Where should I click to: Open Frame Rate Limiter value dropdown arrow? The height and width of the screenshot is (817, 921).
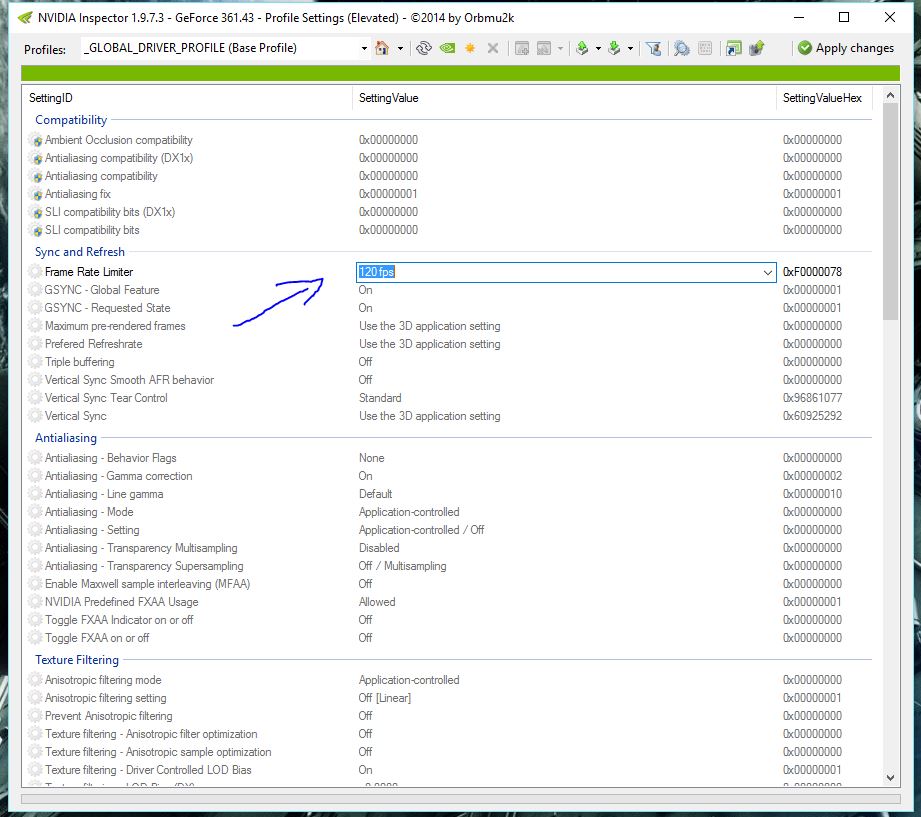(x=767, y=272)
